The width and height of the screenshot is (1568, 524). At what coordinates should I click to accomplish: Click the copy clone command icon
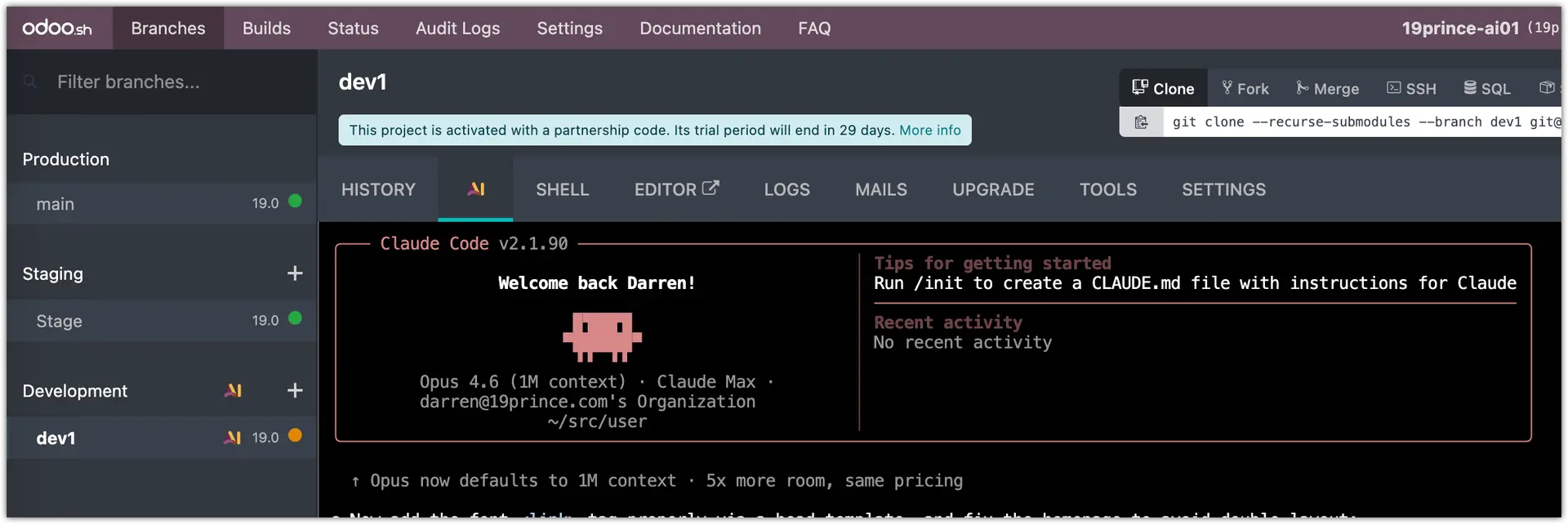point(1141,122)
